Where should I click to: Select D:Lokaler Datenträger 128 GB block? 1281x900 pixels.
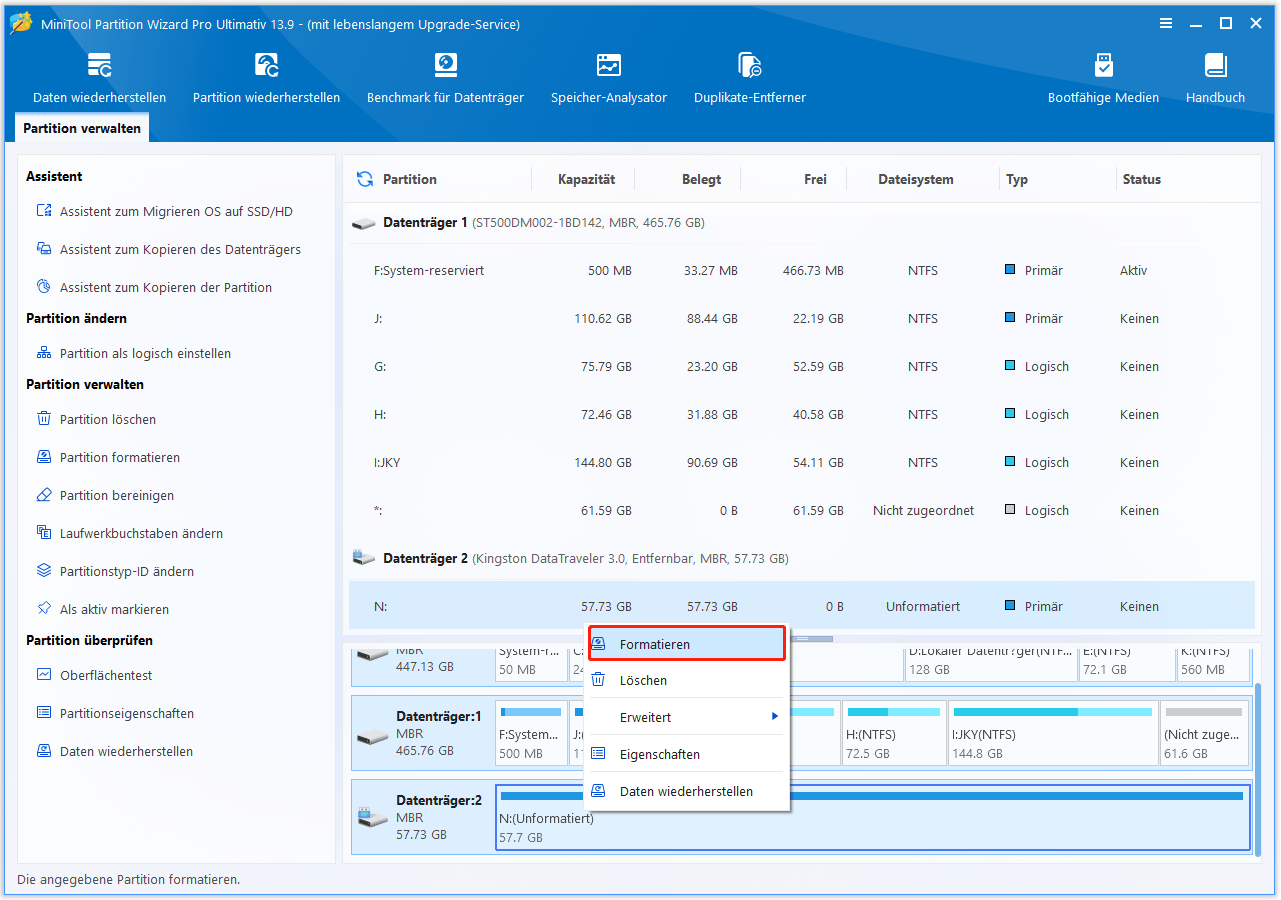click(x=989, y=663)
